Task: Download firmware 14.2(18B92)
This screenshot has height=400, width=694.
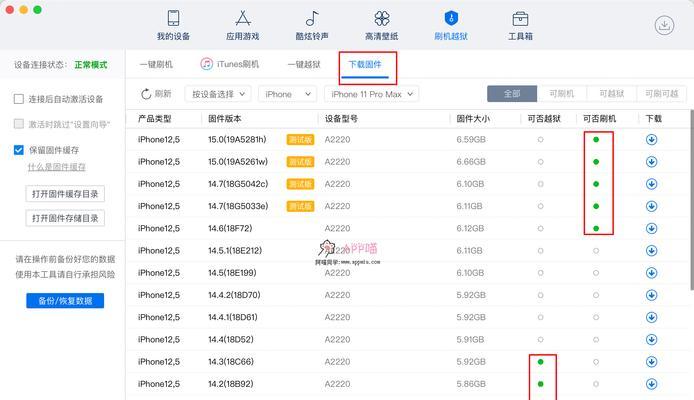Action: pyautogui.click(x=651, y=384)
